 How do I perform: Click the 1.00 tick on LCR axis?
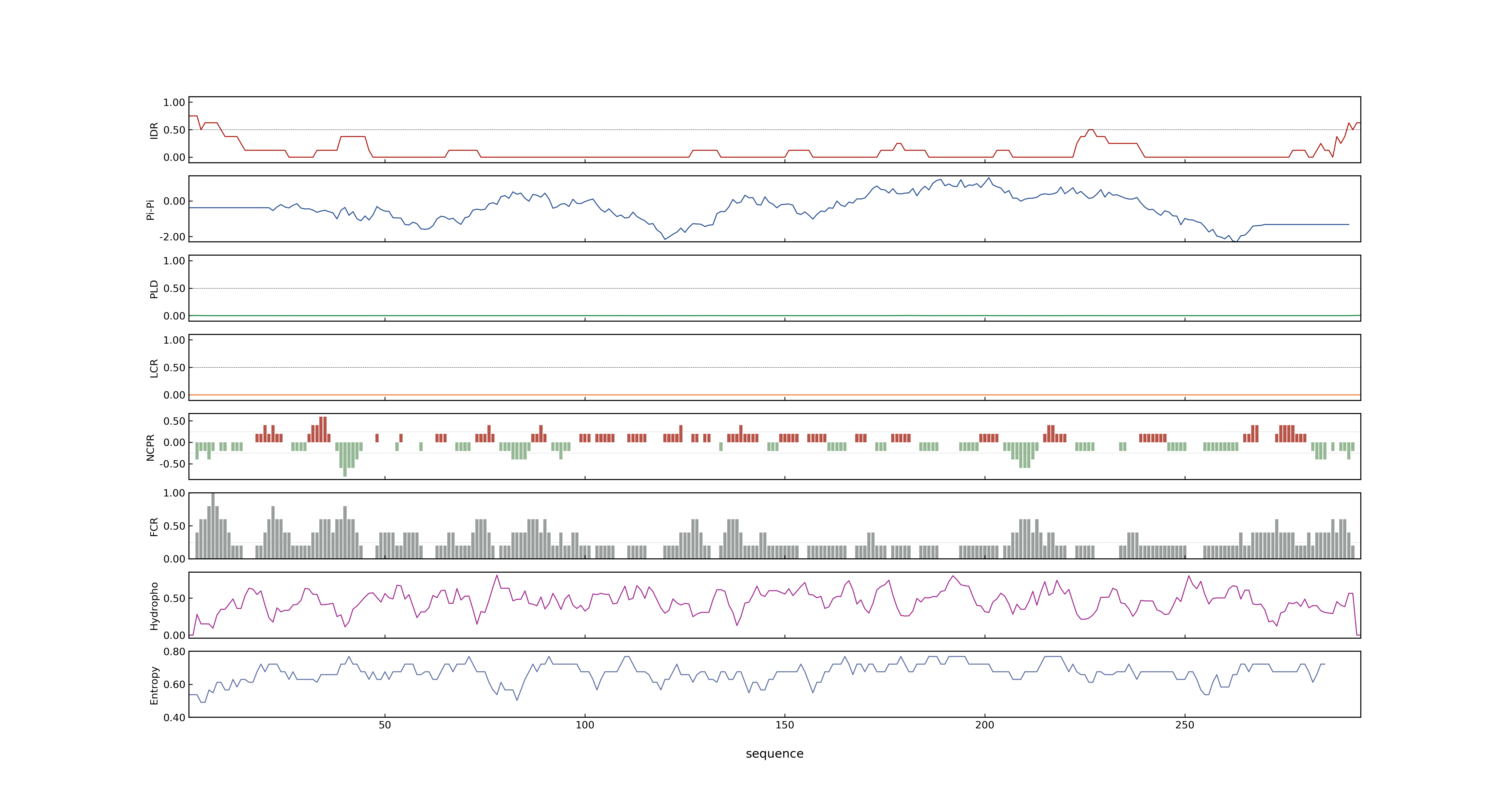174,340
